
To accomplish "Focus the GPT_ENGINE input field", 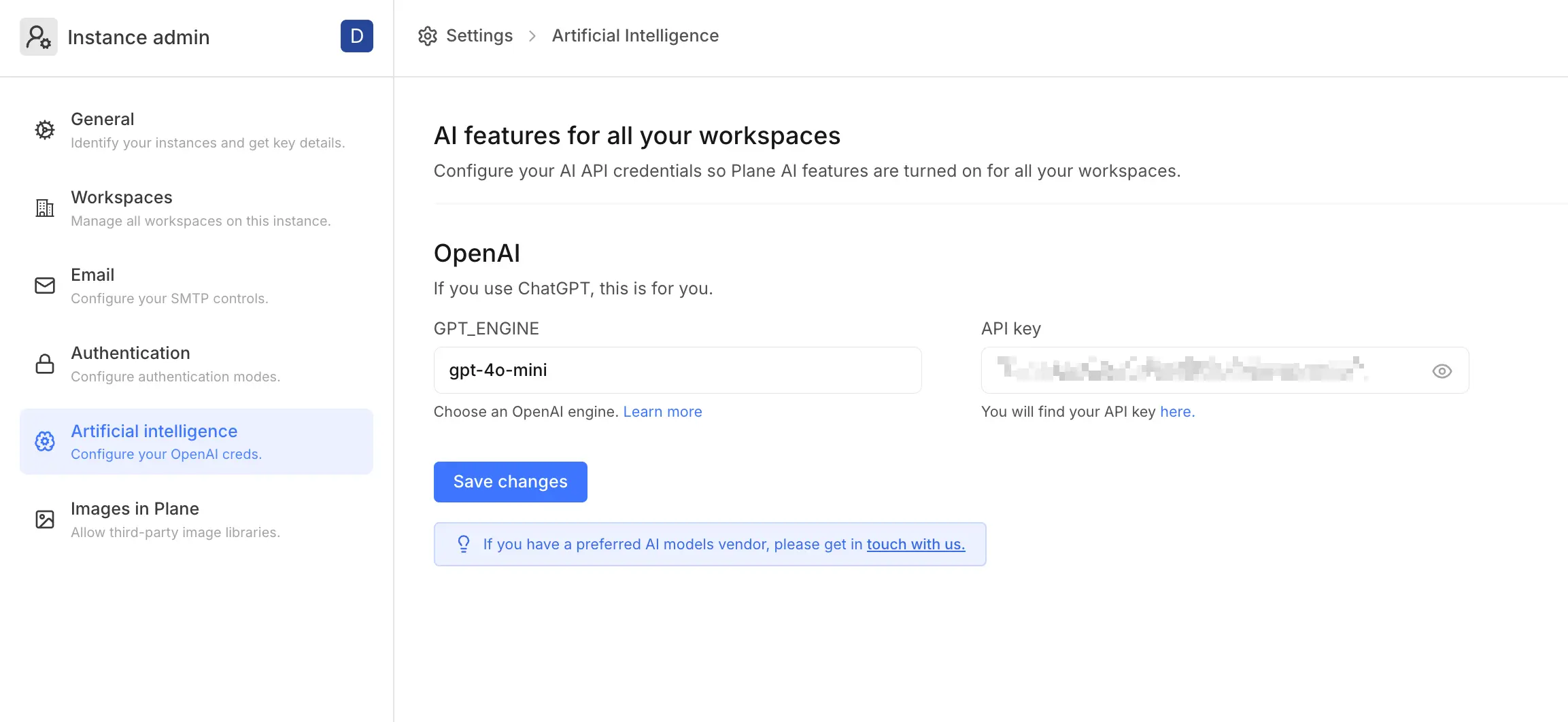I will click(x=677, y=371).
